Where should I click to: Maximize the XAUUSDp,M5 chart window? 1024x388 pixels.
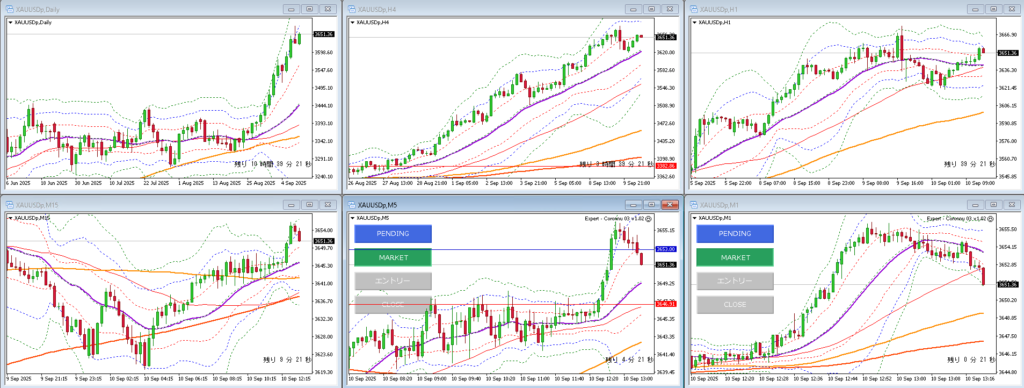tap(652, 205)
